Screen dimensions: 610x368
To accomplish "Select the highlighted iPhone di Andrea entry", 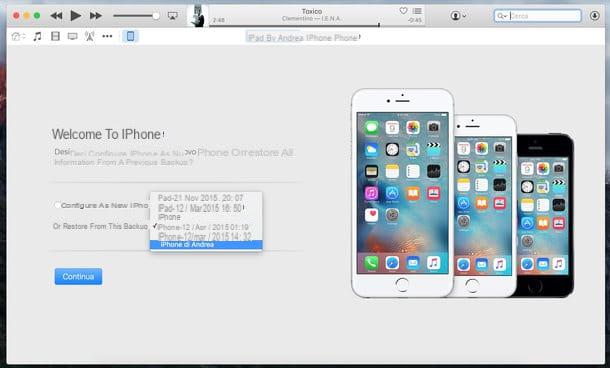I will [206, 245].
